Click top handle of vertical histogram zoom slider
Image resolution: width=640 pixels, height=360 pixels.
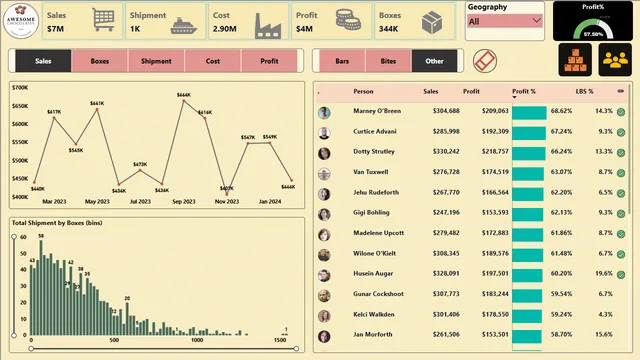14,237
